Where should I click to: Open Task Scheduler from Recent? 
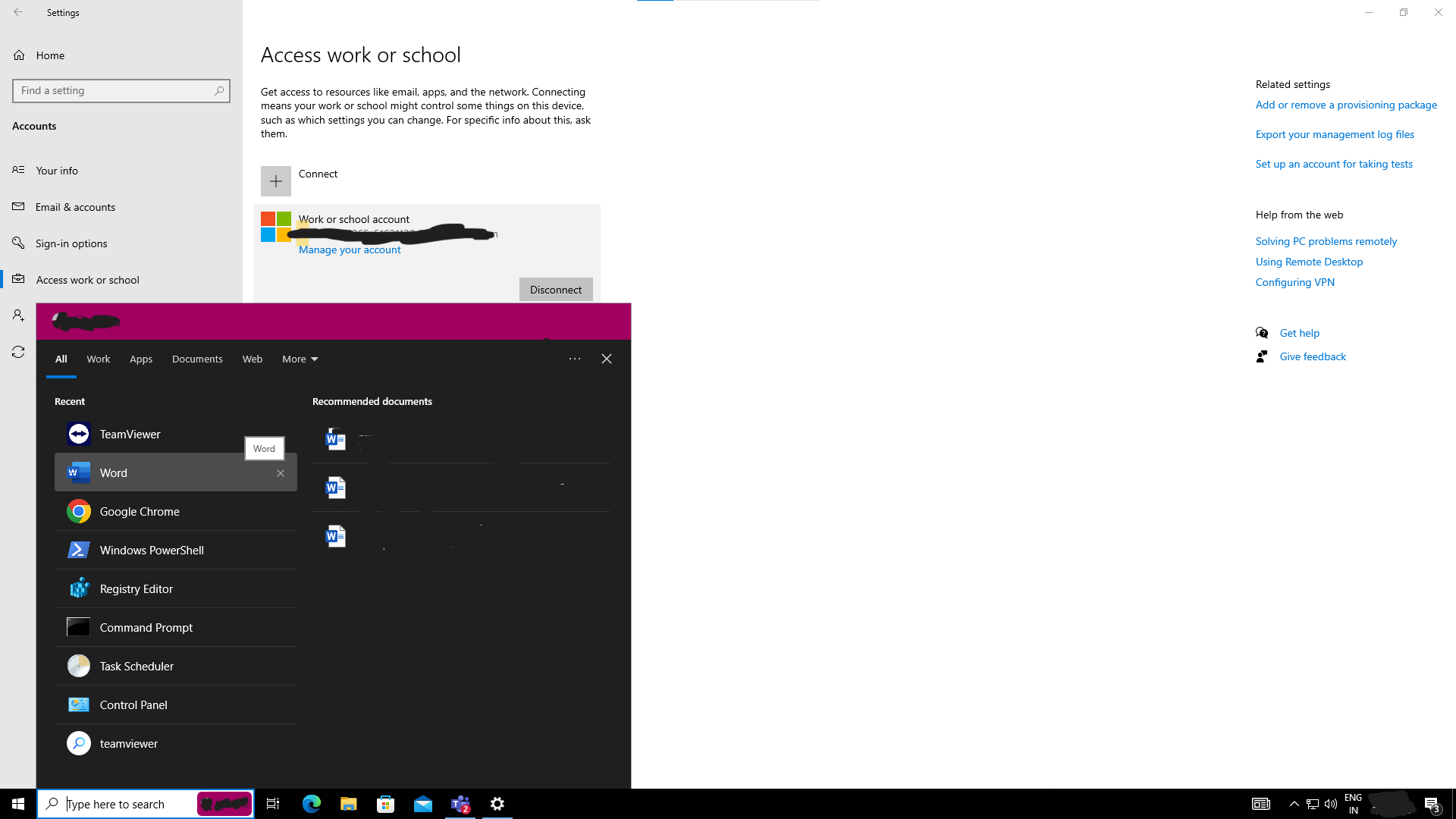click(175, 666)
